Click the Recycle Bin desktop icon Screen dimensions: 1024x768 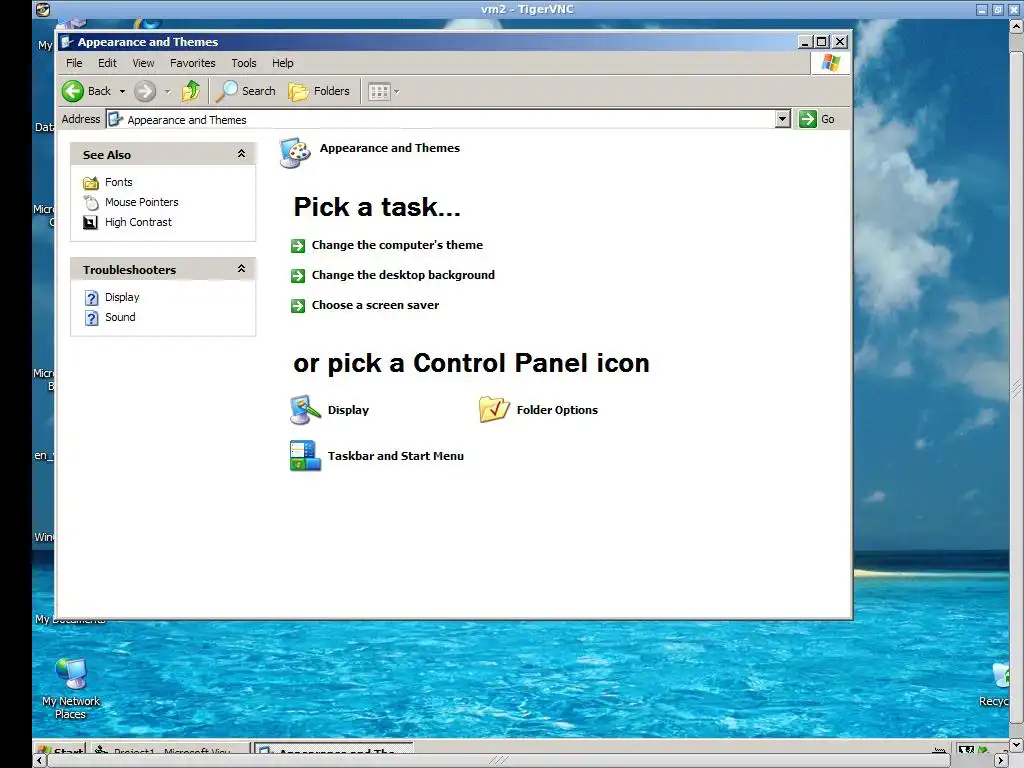(x=999, y=675)
